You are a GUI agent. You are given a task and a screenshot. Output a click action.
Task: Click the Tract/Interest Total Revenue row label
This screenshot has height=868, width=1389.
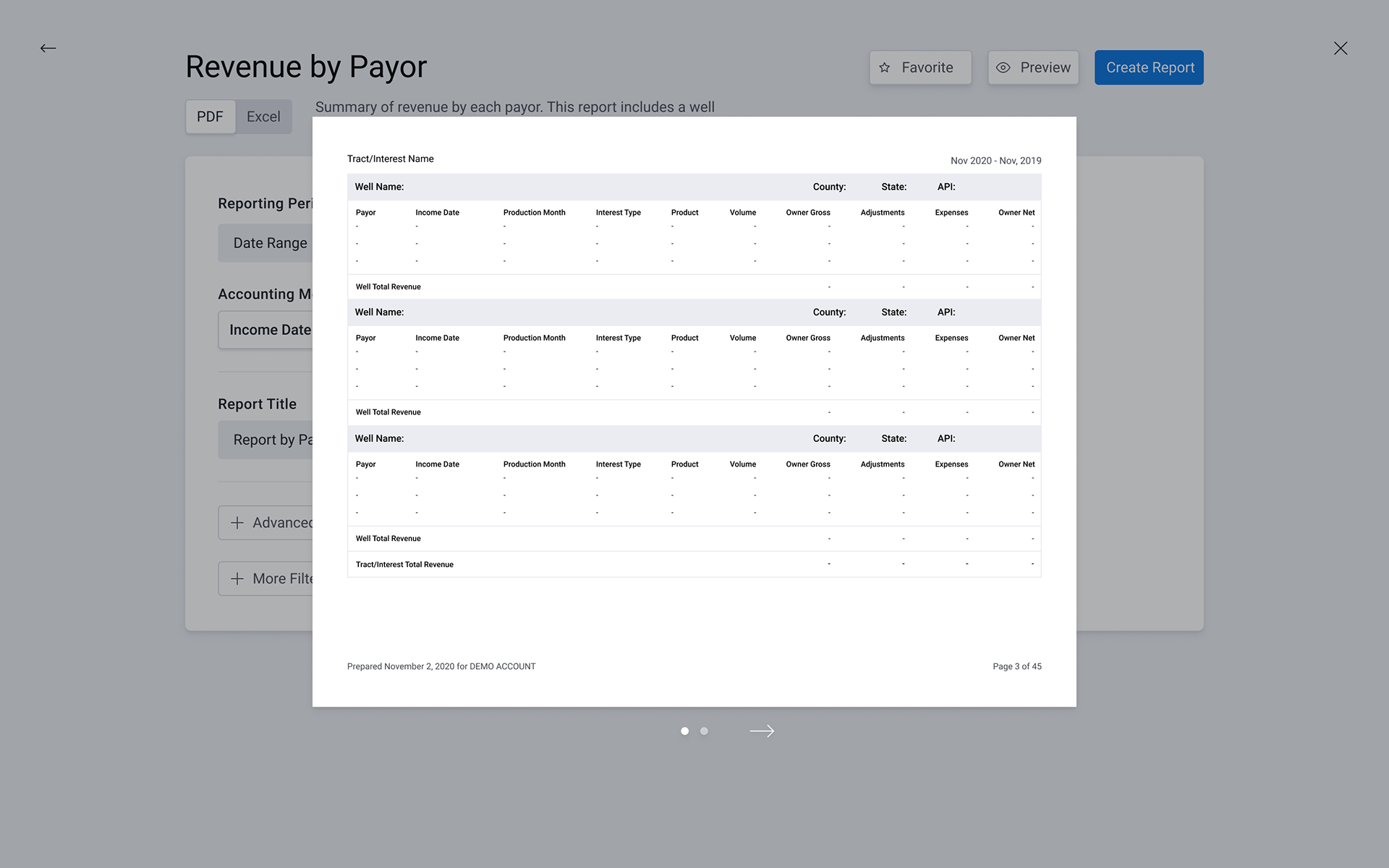tap(404, 565)
